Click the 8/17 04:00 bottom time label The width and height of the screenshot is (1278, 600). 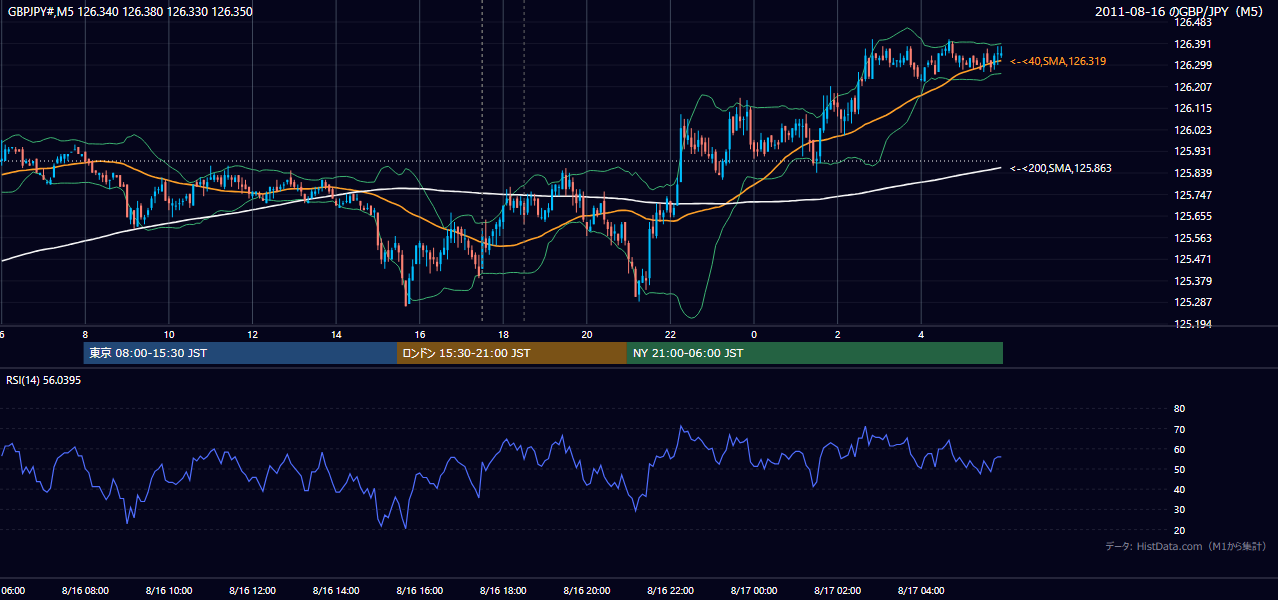(921, 591)
